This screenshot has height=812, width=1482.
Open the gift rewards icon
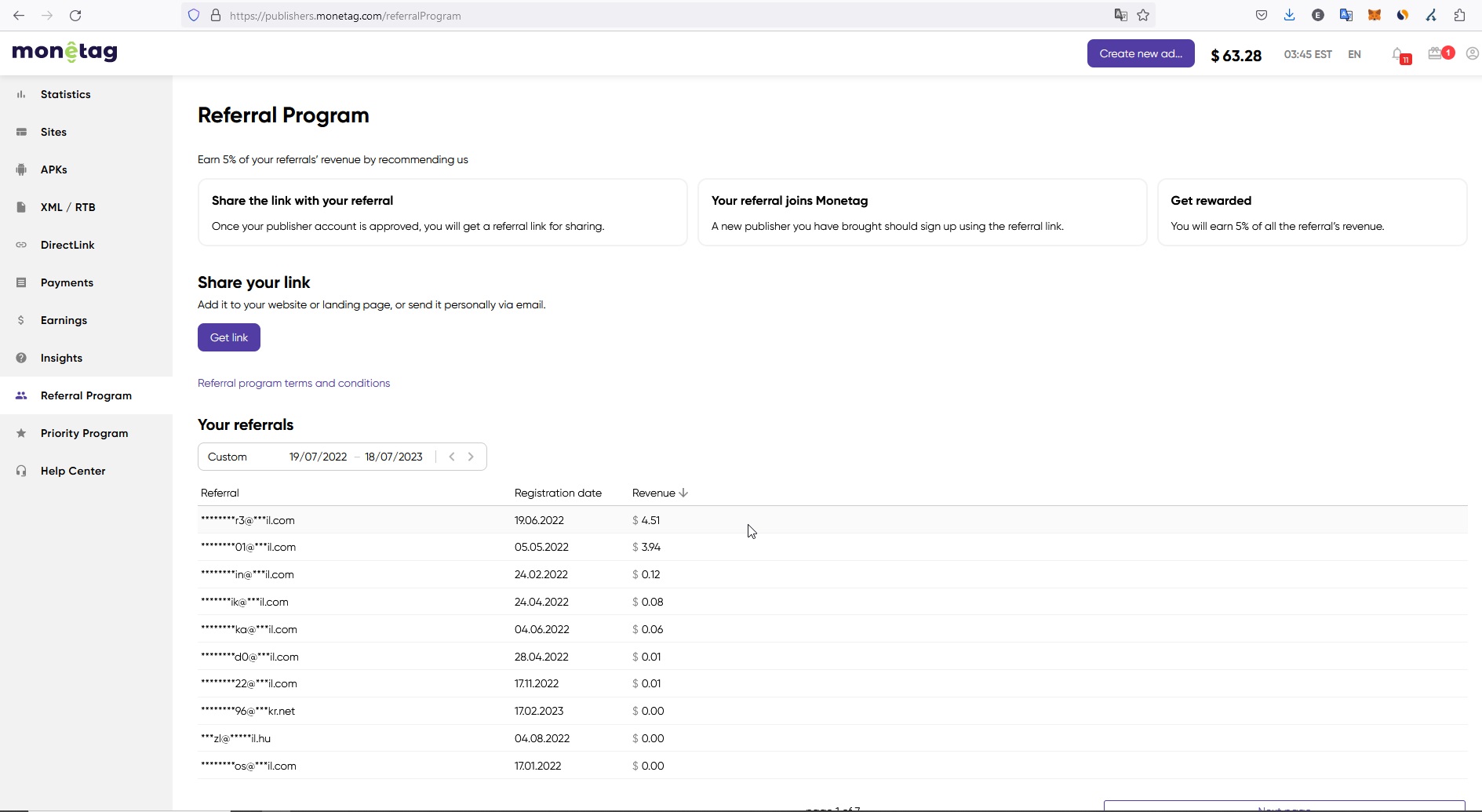(1436, 53)
